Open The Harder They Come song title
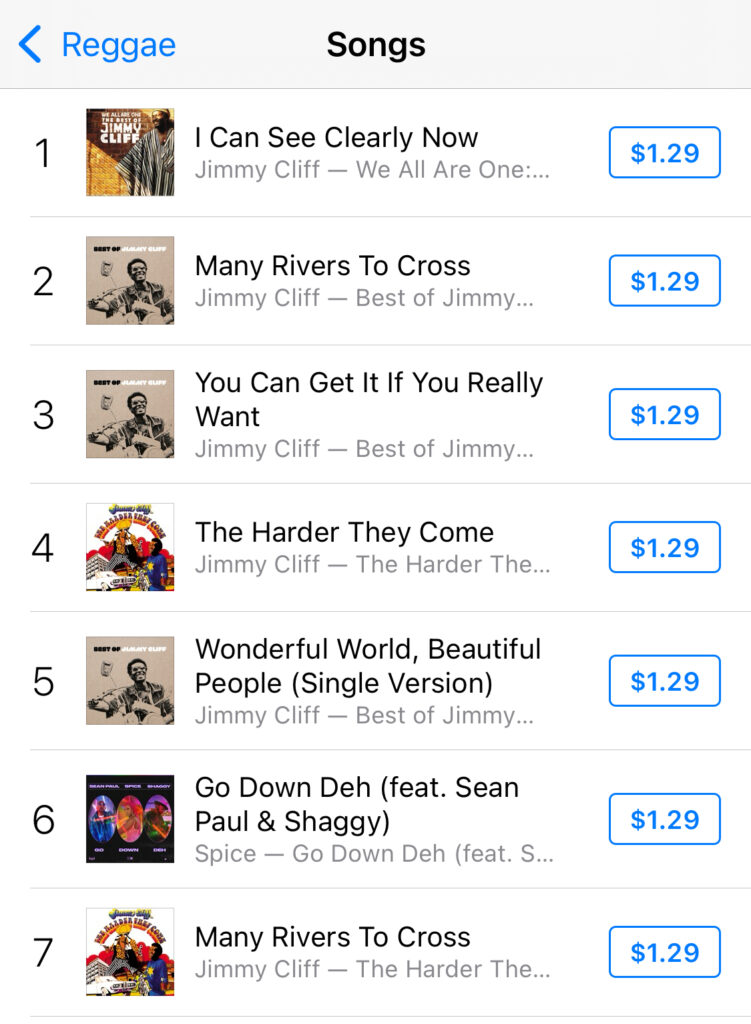 tap(344, 532)
